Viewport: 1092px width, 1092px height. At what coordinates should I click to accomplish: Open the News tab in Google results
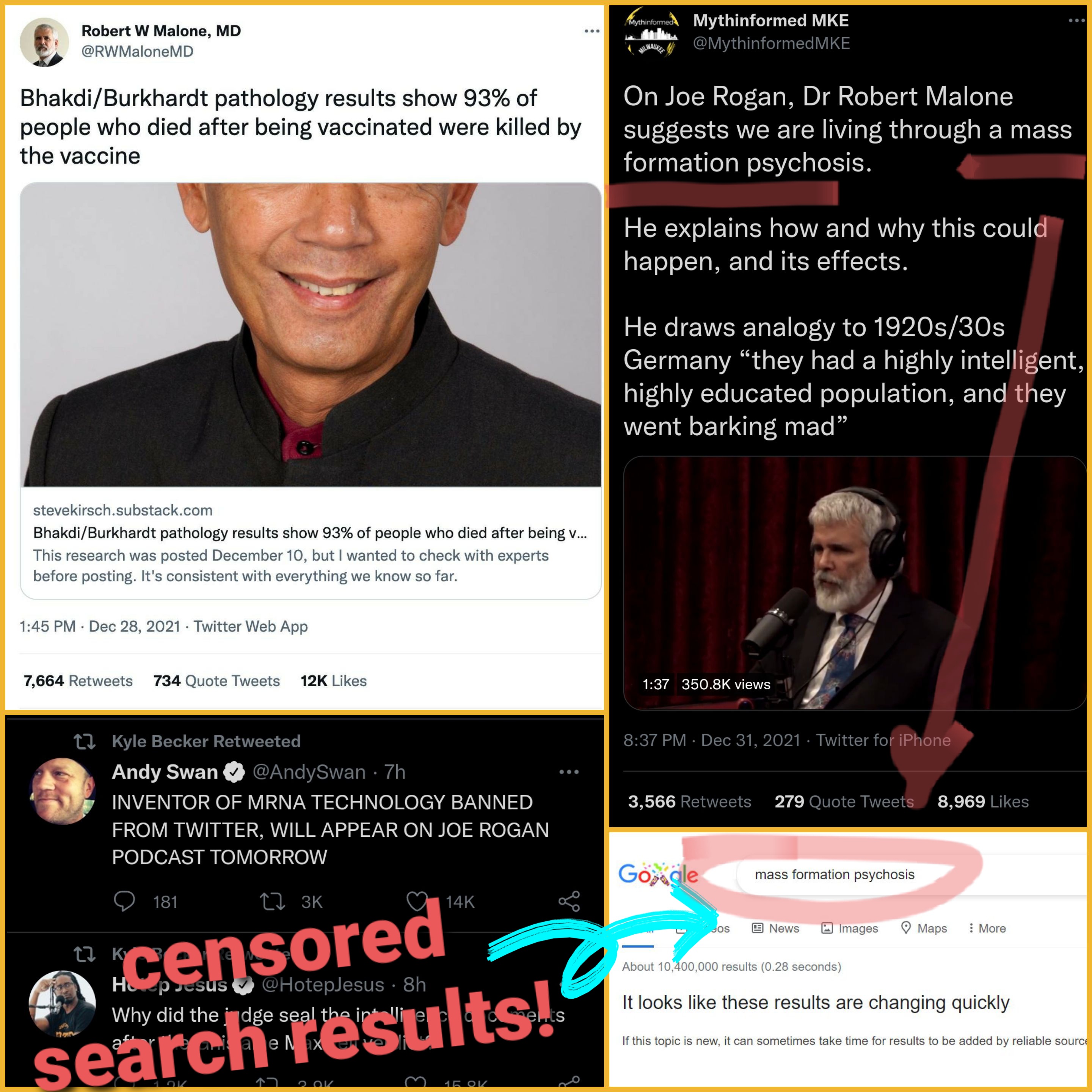click(775, 928)
